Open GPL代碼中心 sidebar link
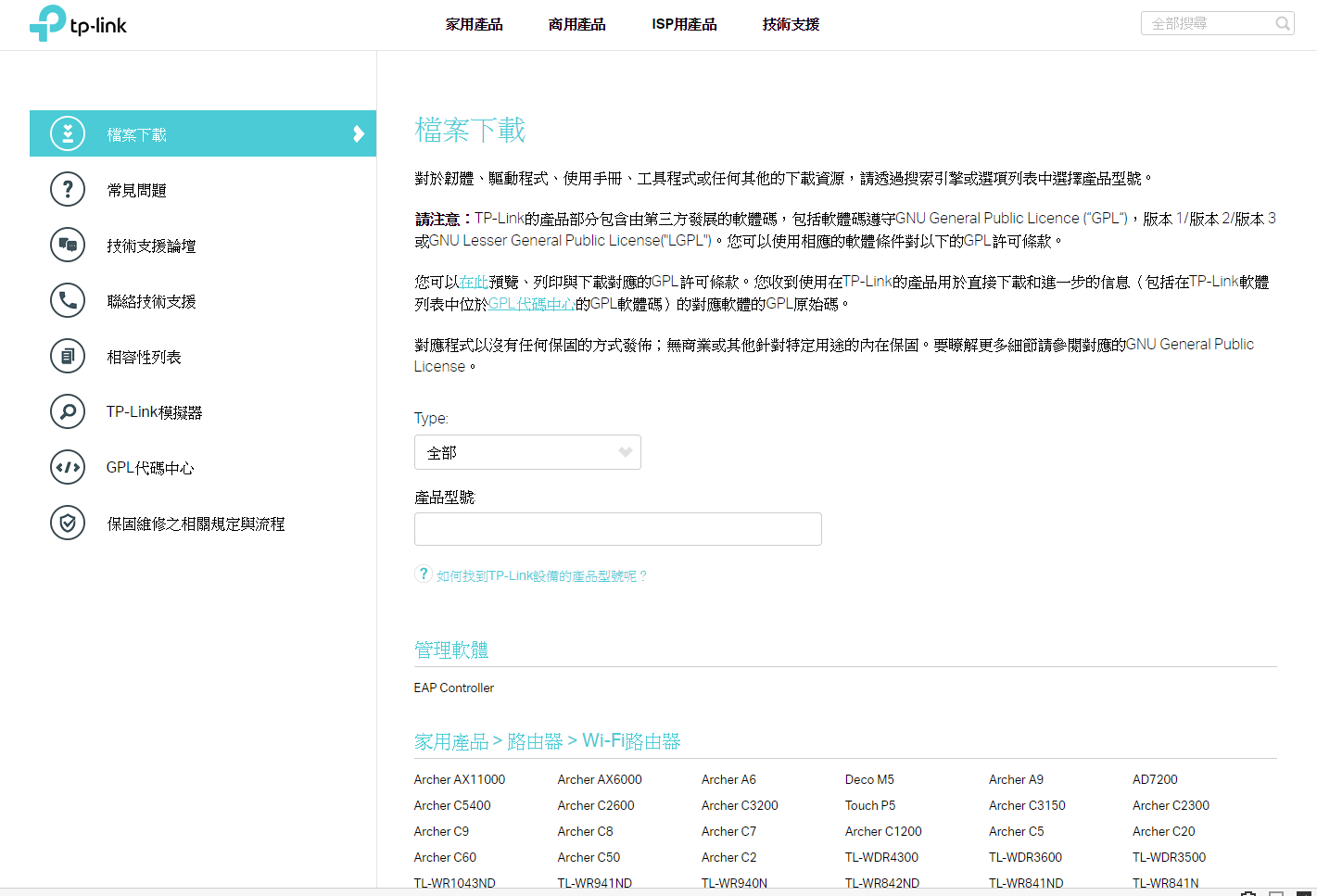The image size is (1317, 896). pyautogui.click(x=150, y=468)
